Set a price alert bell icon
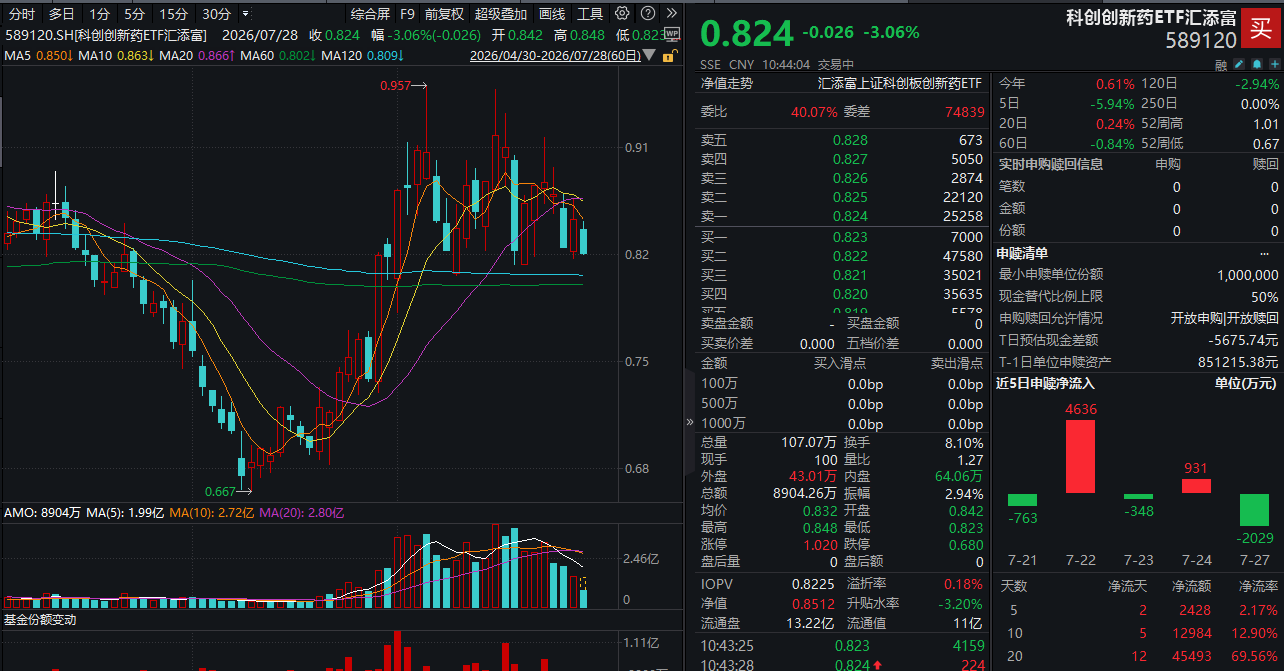The height and width of the screenshot is (671, 1284). pos(1257,64)
